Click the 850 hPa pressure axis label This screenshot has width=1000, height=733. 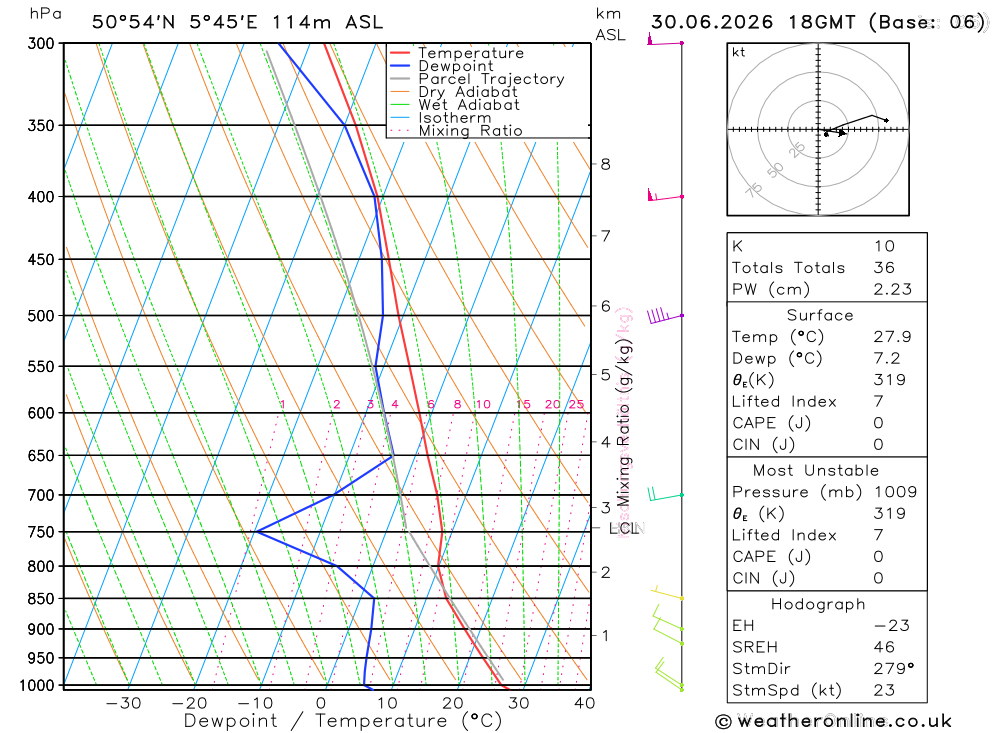tap(41, 599)
